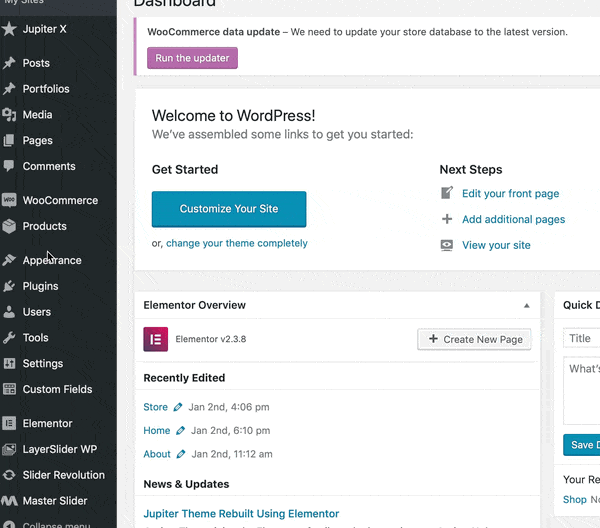This screenshot has height=528, width=600.
Task: Open Add additional pages link
Action: click(514, 219)
